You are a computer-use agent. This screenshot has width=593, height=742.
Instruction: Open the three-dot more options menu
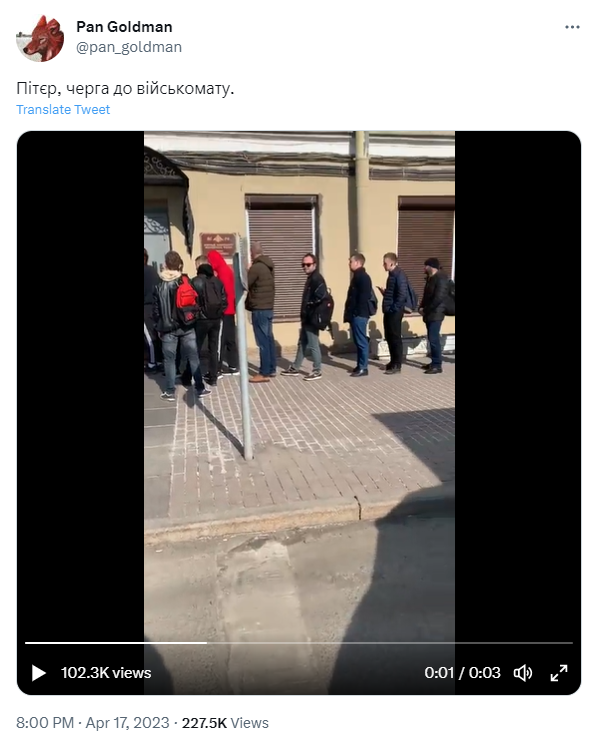click(x=572, y=27)
